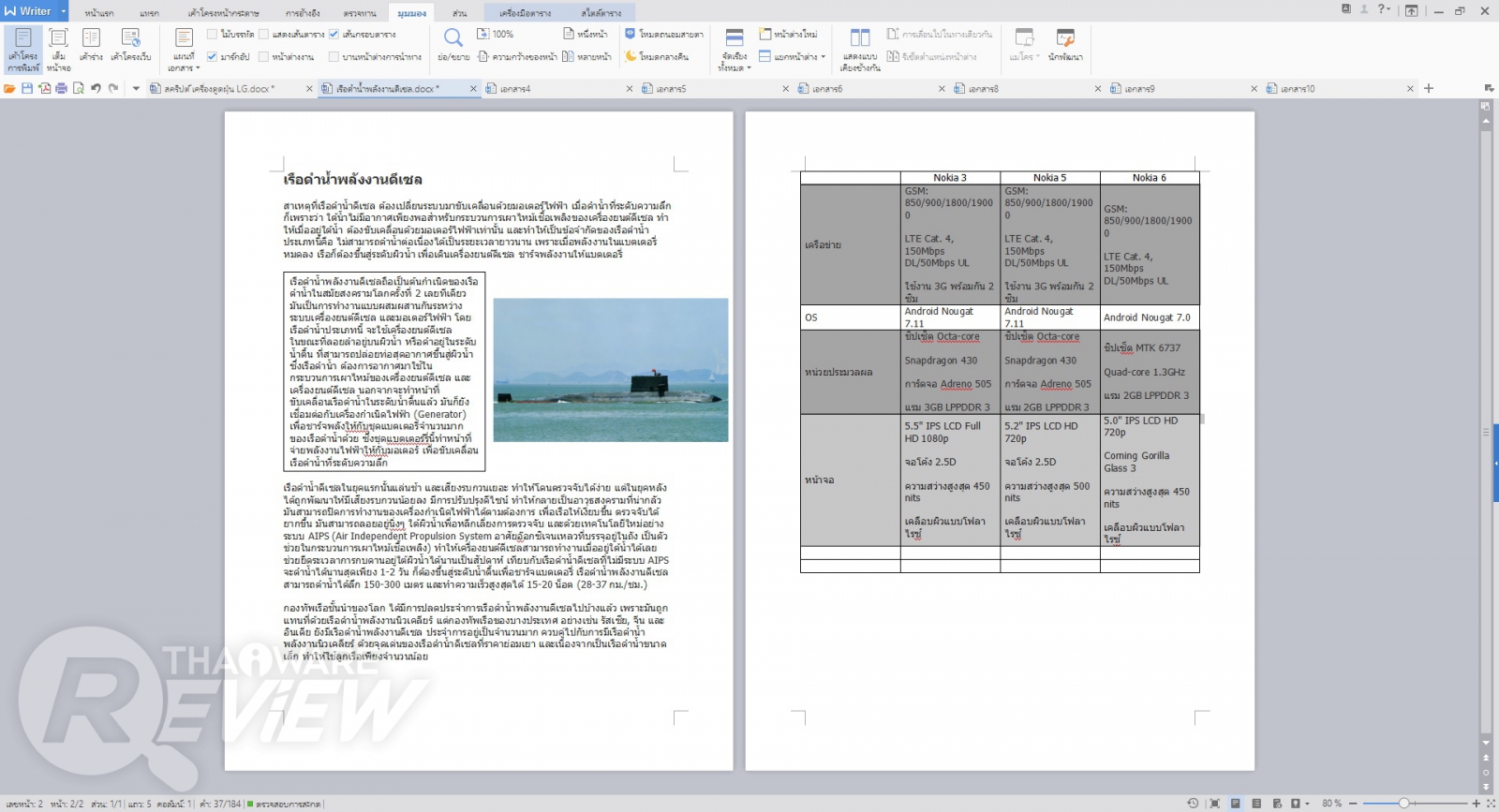Open zoom percentage 80% menu in status bar
The height and width of the screenshot is (812, 1499).
1331,804
